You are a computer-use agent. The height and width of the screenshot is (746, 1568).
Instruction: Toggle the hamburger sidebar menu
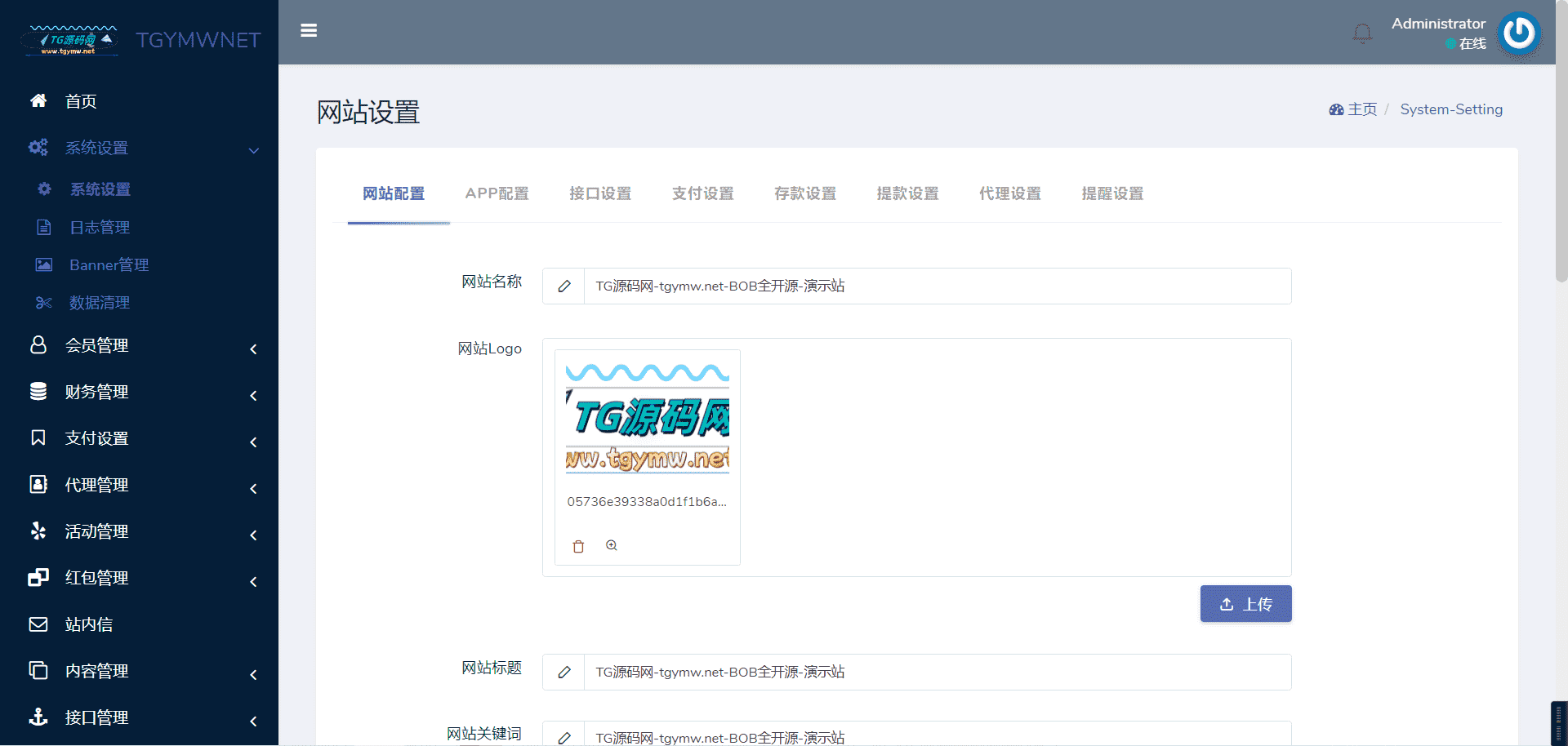309,31
